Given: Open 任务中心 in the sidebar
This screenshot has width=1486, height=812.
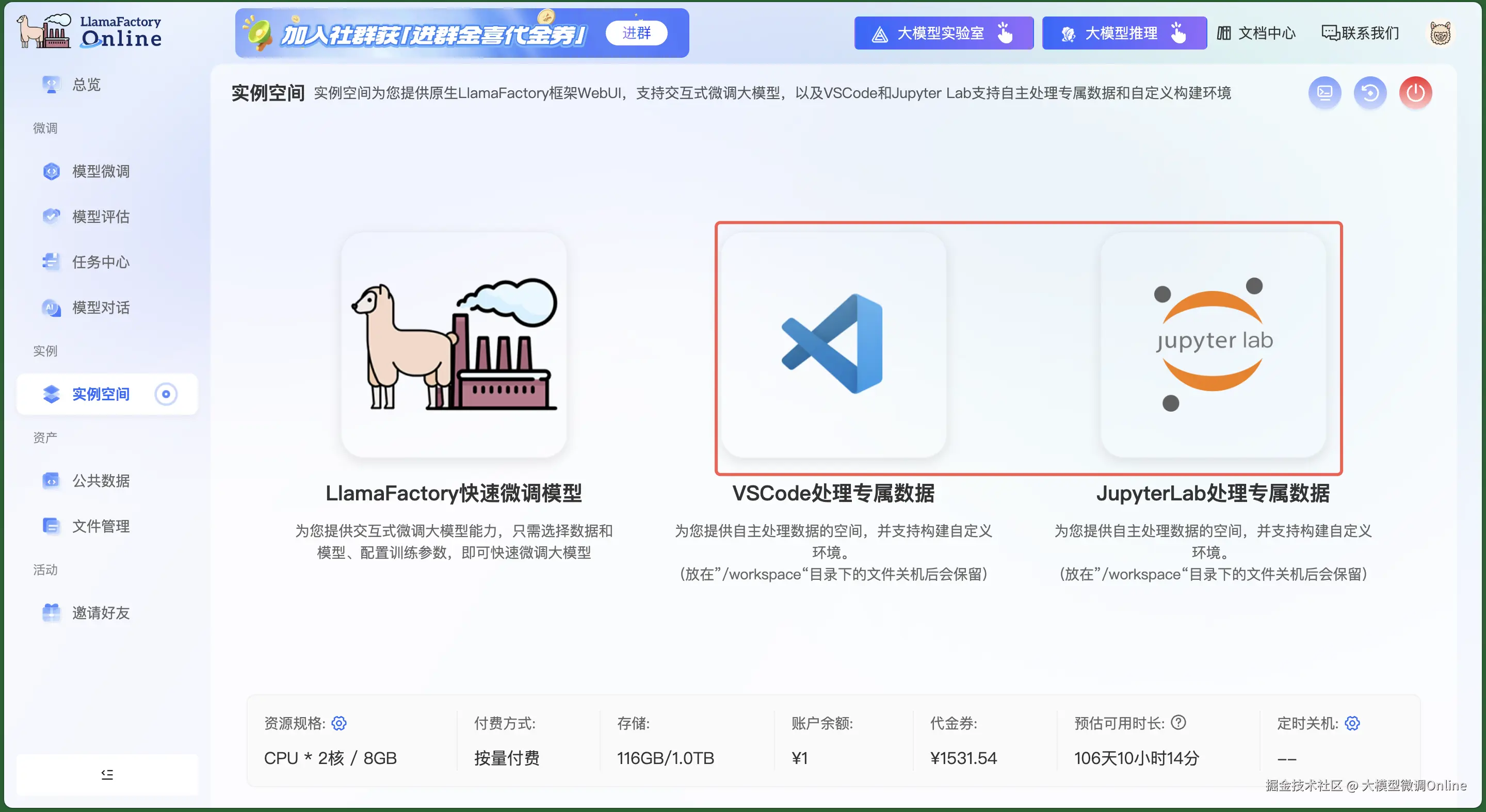Looking at the screenshot, I should tap(101, 262).
